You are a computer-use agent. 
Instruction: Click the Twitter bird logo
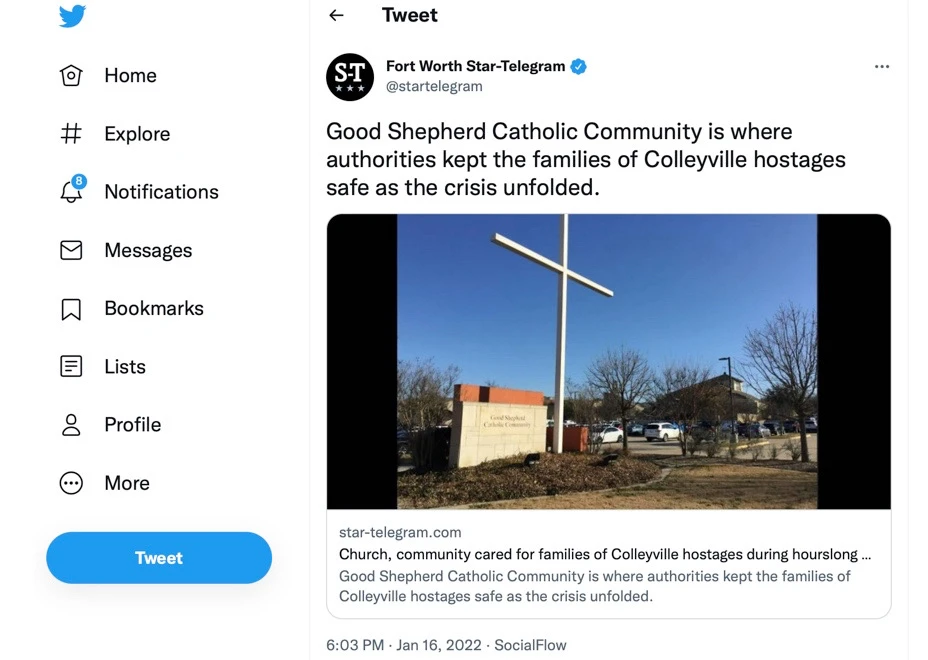click(72, 16)
